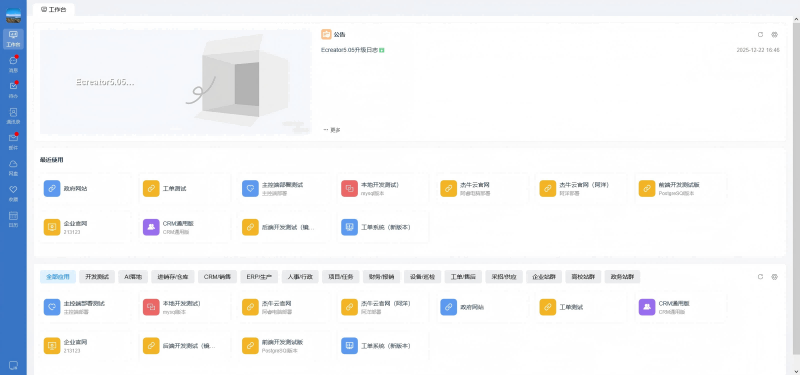
Task: Click red mysql版本 icon in 全部应用 list
Action: coord(151,307)
